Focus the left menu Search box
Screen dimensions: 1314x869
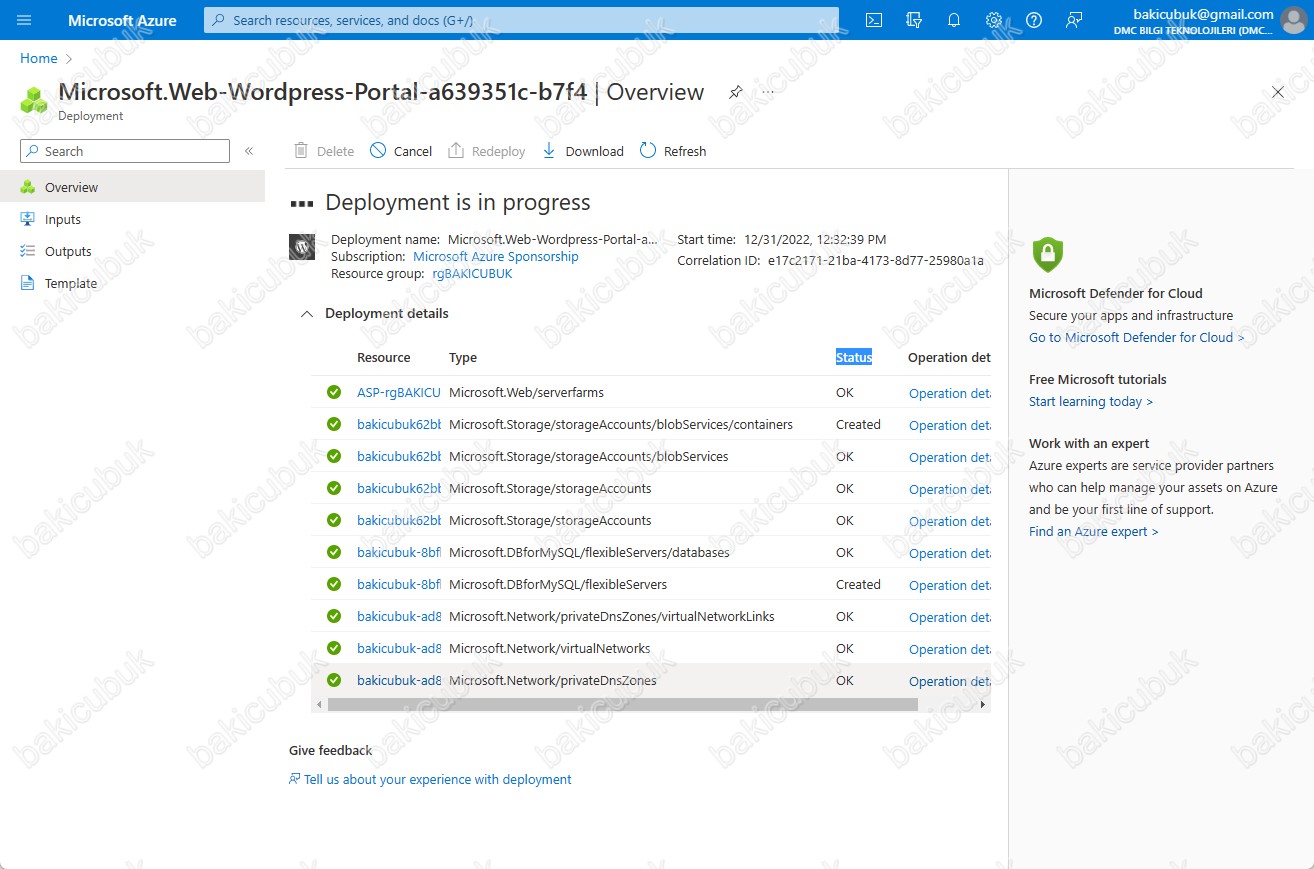pyautogui.click(x=125, y=151)
